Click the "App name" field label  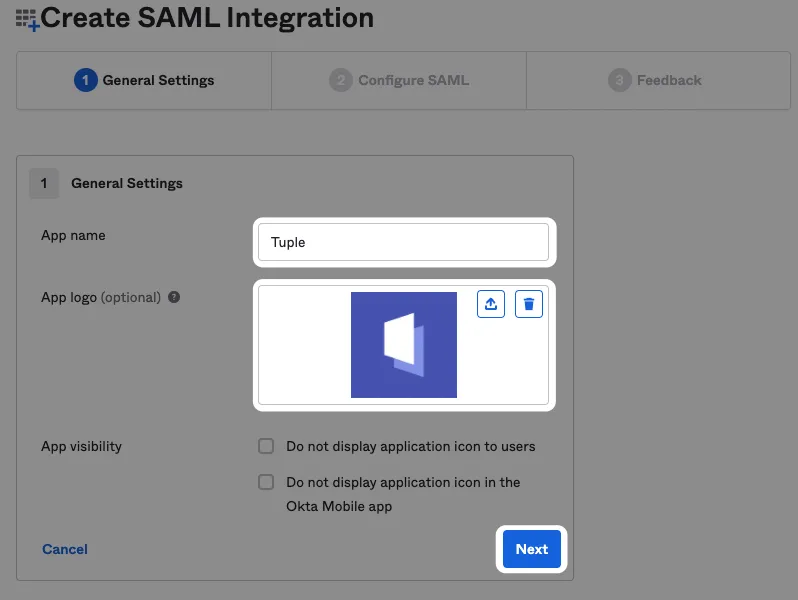click(73, 235)
